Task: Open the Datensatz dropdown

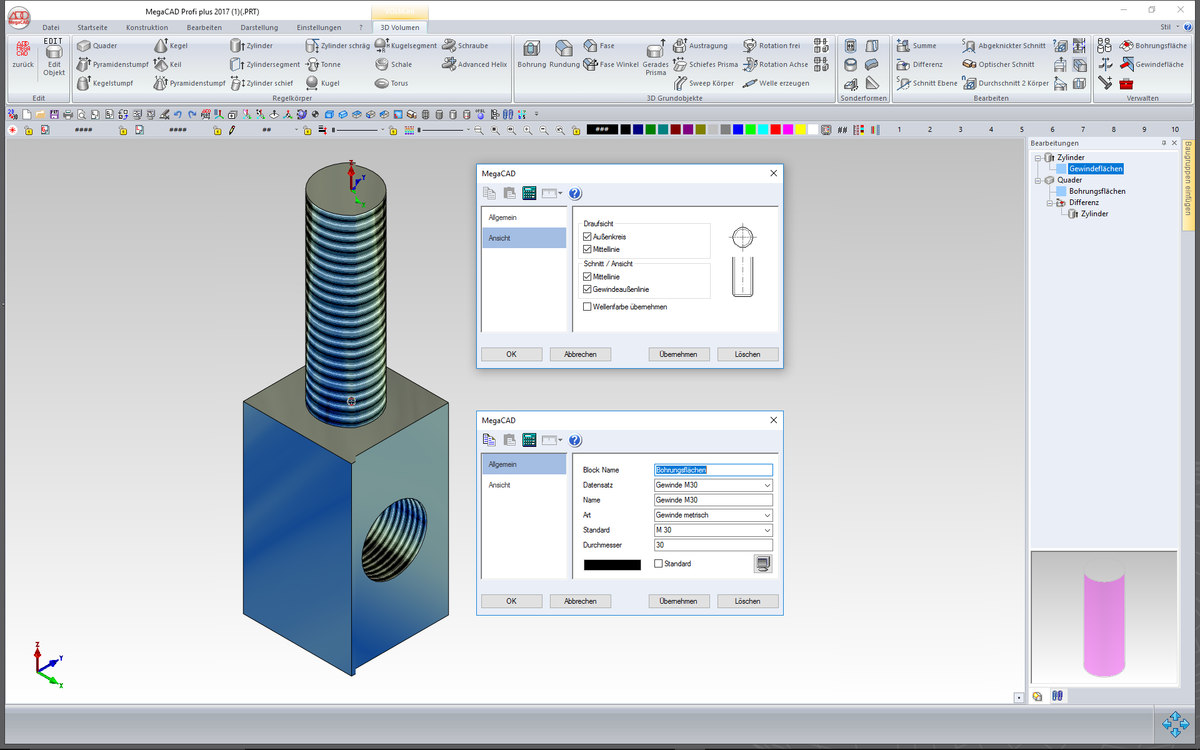Action: [767, 485]
